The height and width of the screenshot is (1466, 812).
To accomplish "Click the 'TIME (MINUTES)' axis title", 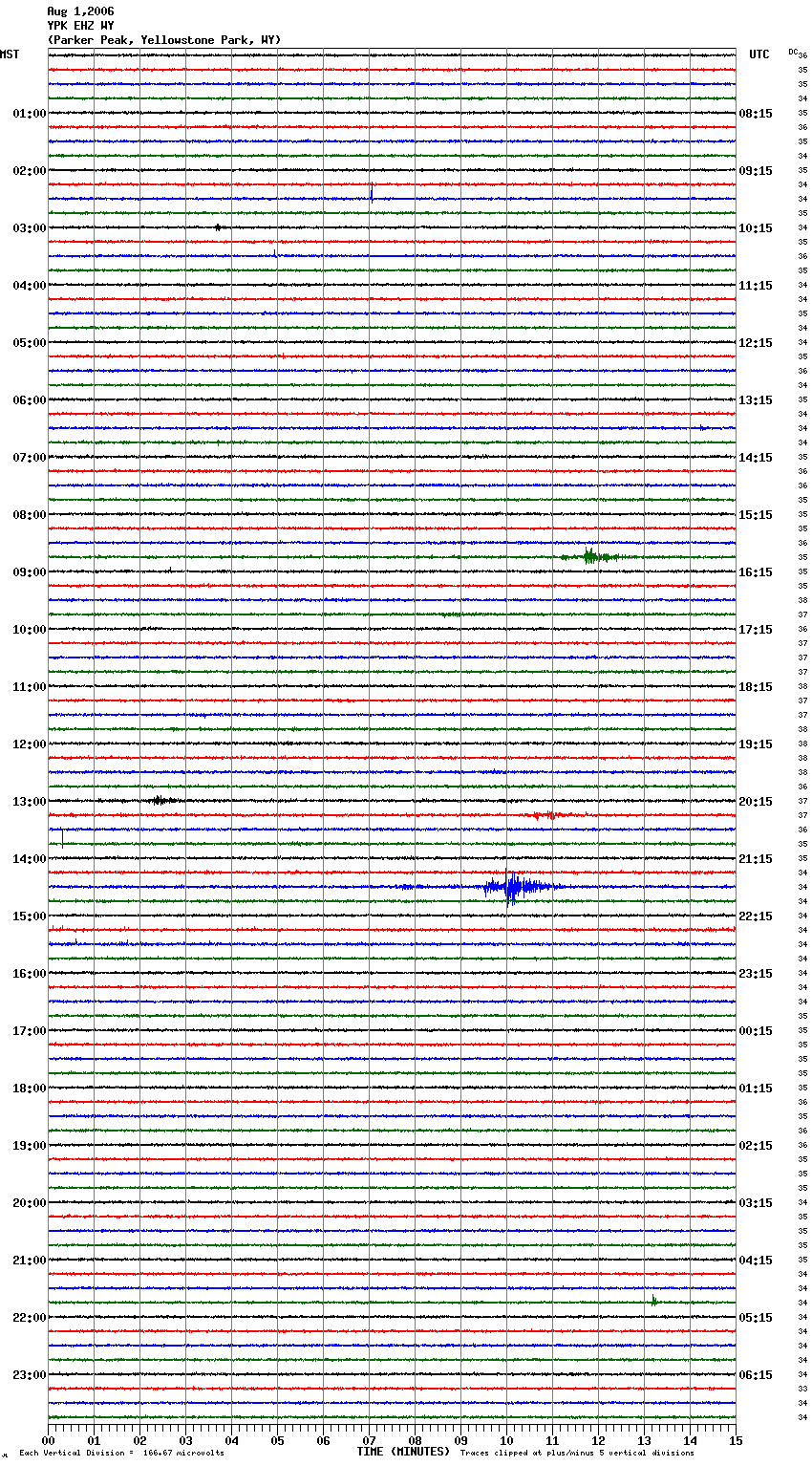I will click(403, 1452).
